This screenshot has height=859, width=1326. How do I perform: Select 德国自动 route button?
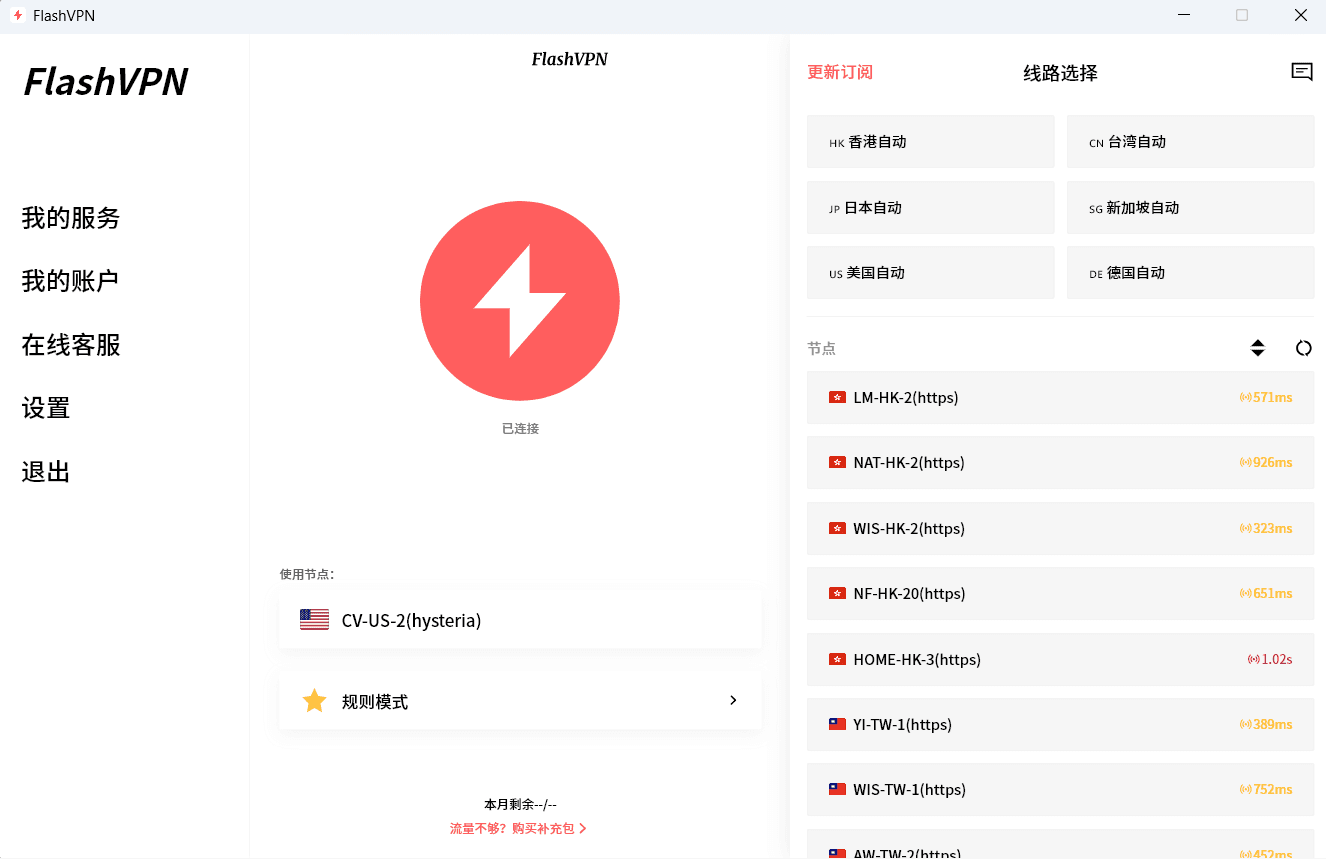coord(1190,273)
